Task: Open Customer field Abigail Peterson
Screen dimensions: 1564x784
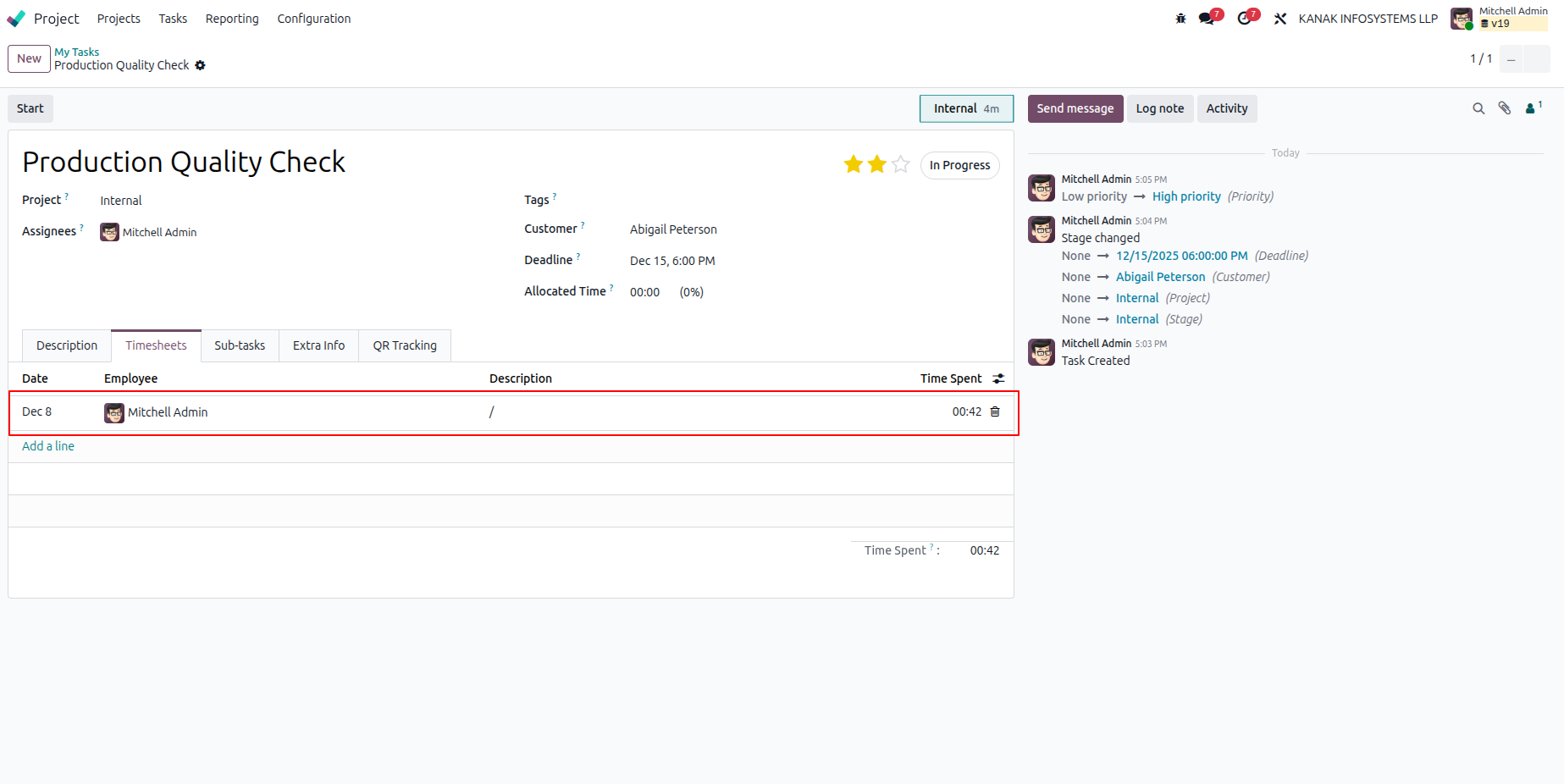Action: 673,229
